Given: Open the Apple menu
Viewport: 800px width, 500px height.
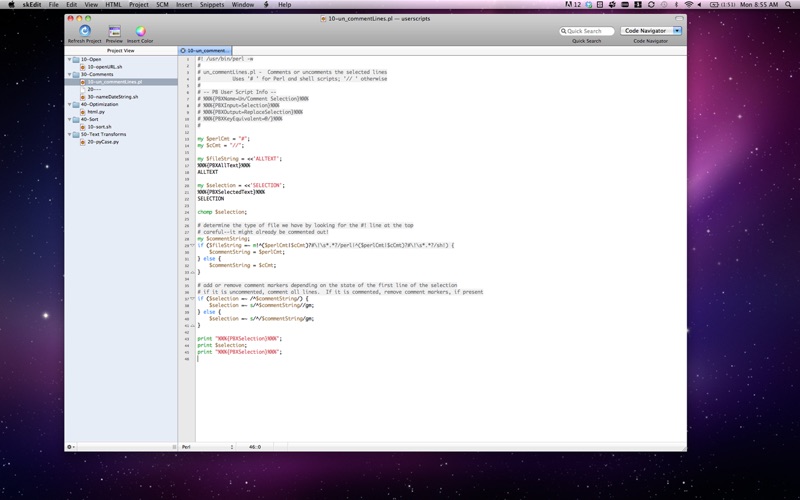Looking at the screenshot, I should (x=11, y=5).
